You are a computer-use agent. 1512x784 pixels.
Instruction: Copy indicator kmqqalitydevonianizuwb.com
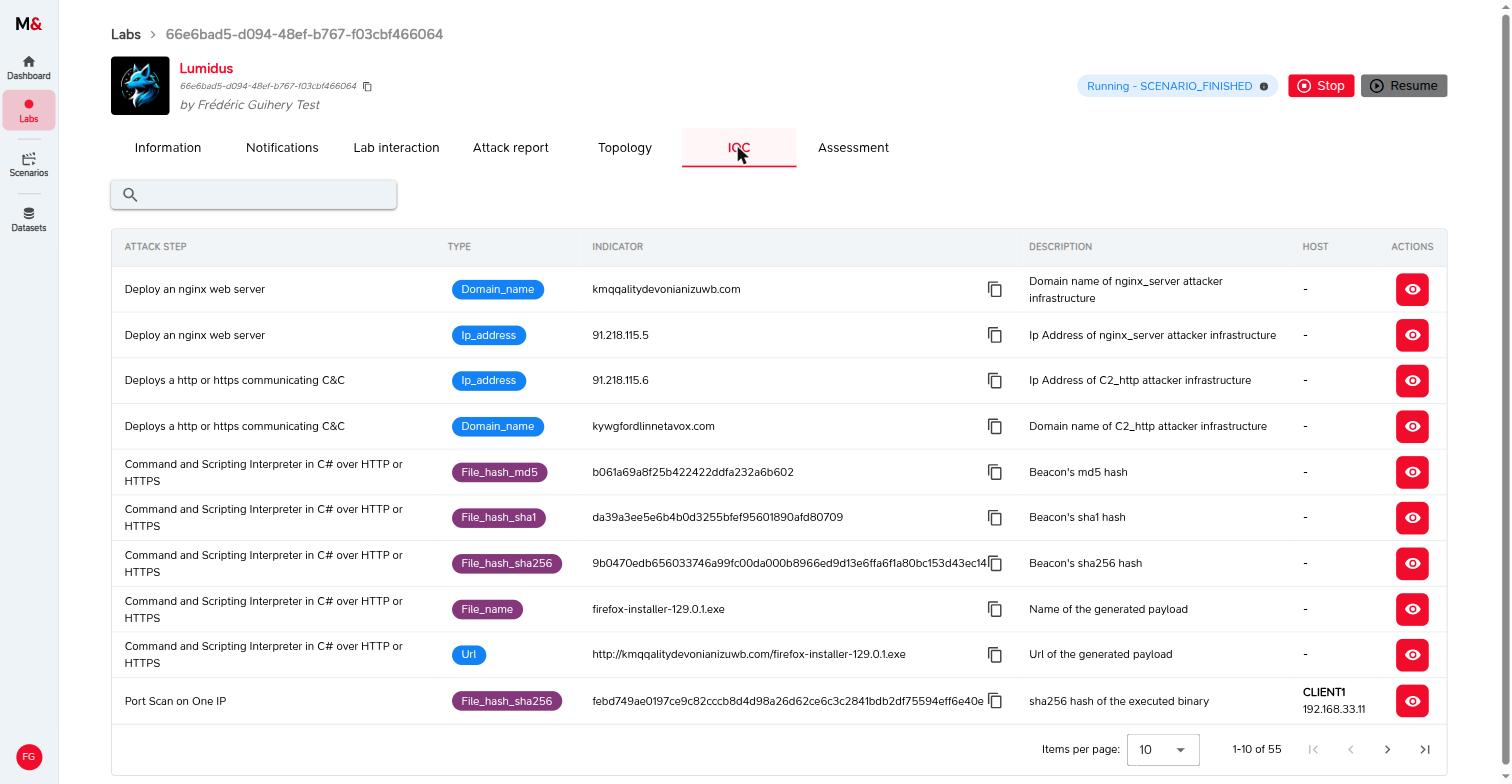pyautogui.click(x=994, y=289)
